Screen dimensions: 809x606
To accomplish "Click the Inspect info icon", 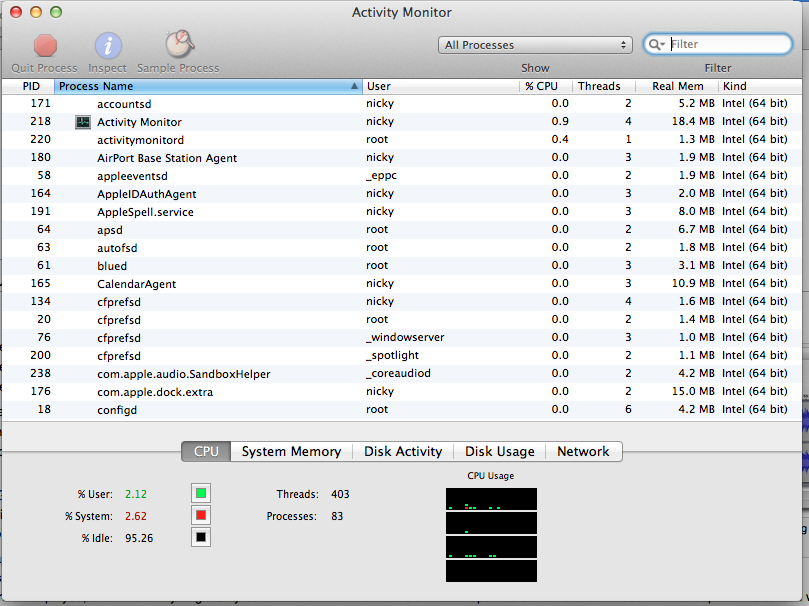I will coord(108,45).
